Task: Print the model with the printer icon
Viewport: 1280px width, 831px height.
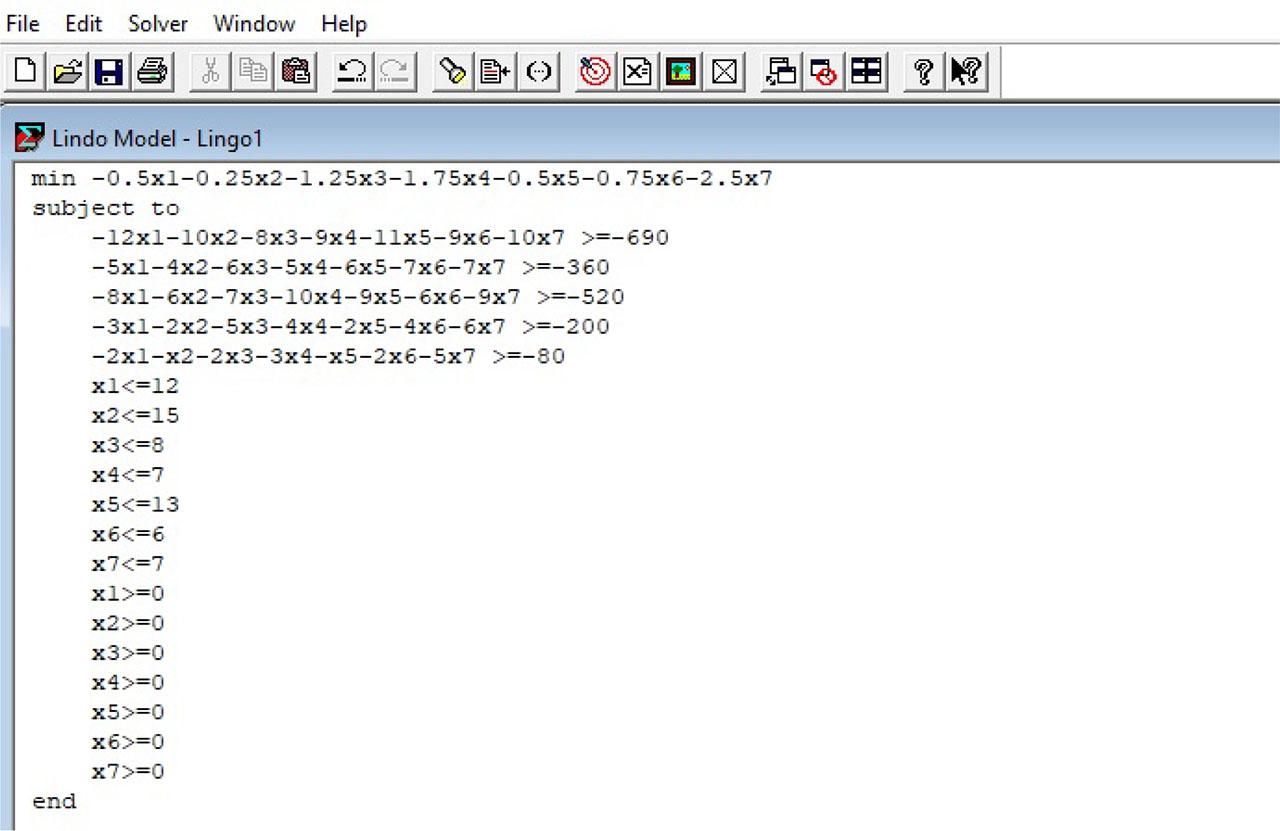Action: click(x=151, y=72)
